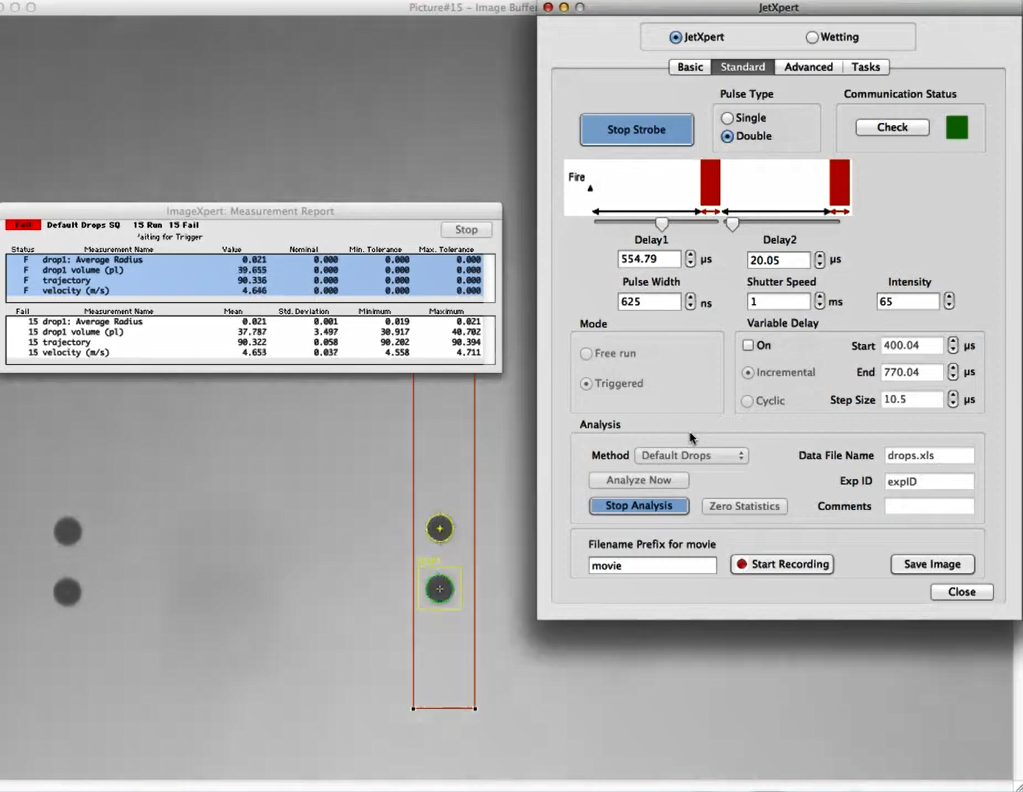Click the Shutter Speed stepper arrows
The image size is (1023, 792).
click(820, 301)
